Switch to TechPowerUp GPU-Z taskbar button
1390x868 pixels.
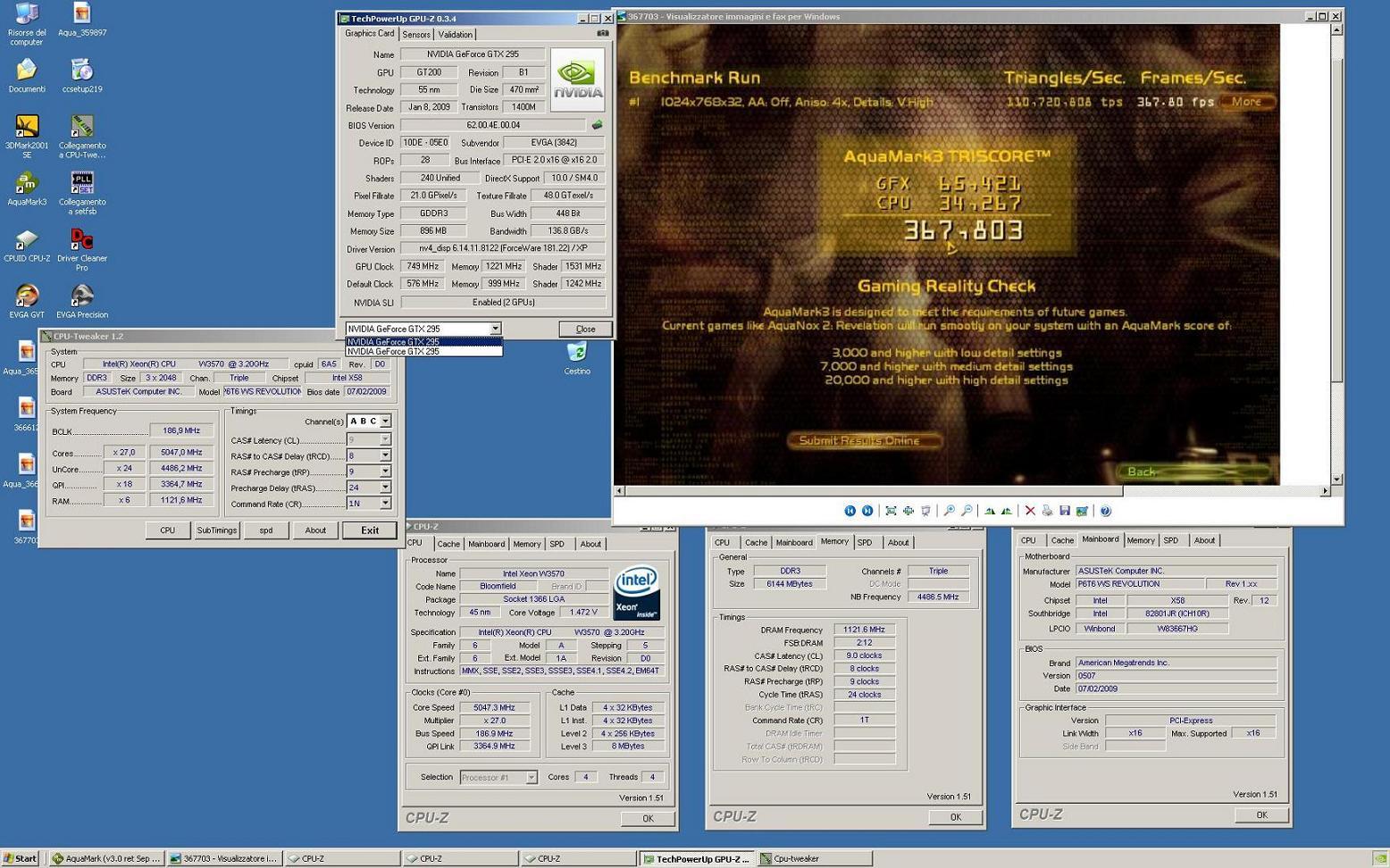pyautogui.click(x=698, y=858)
